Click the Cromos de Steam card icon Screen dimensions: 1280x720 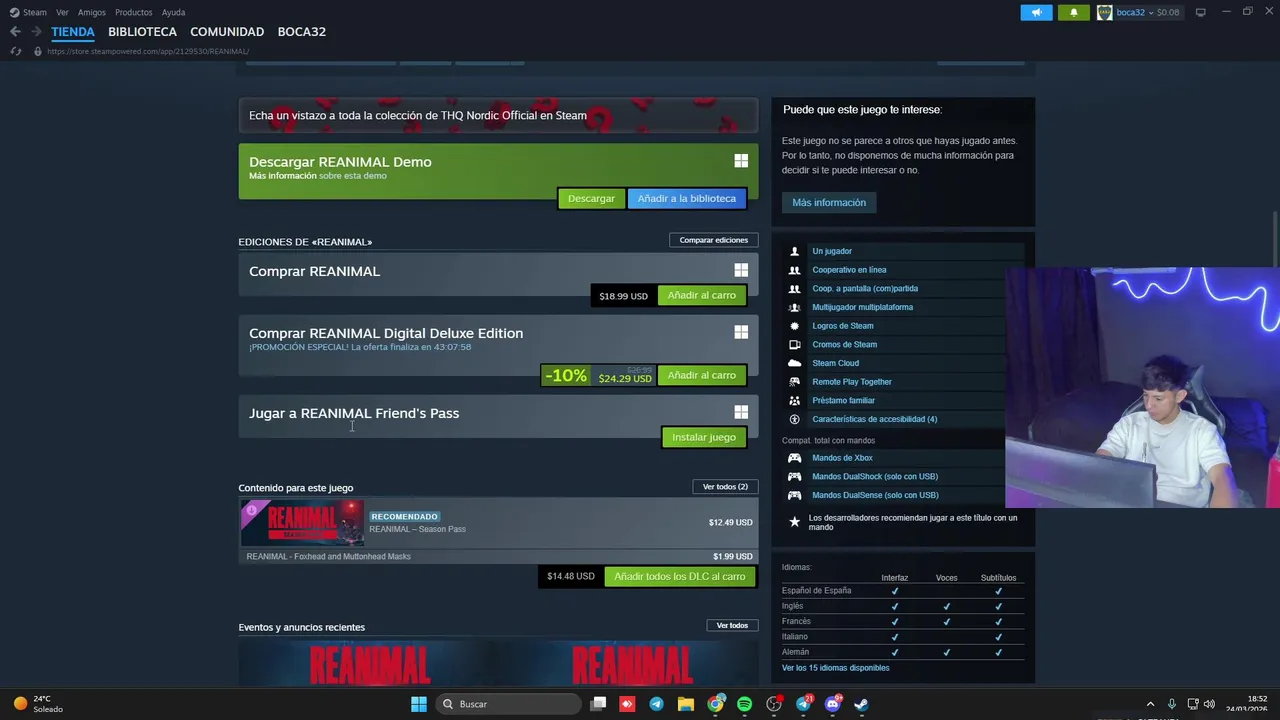click(x=794, y=345)
